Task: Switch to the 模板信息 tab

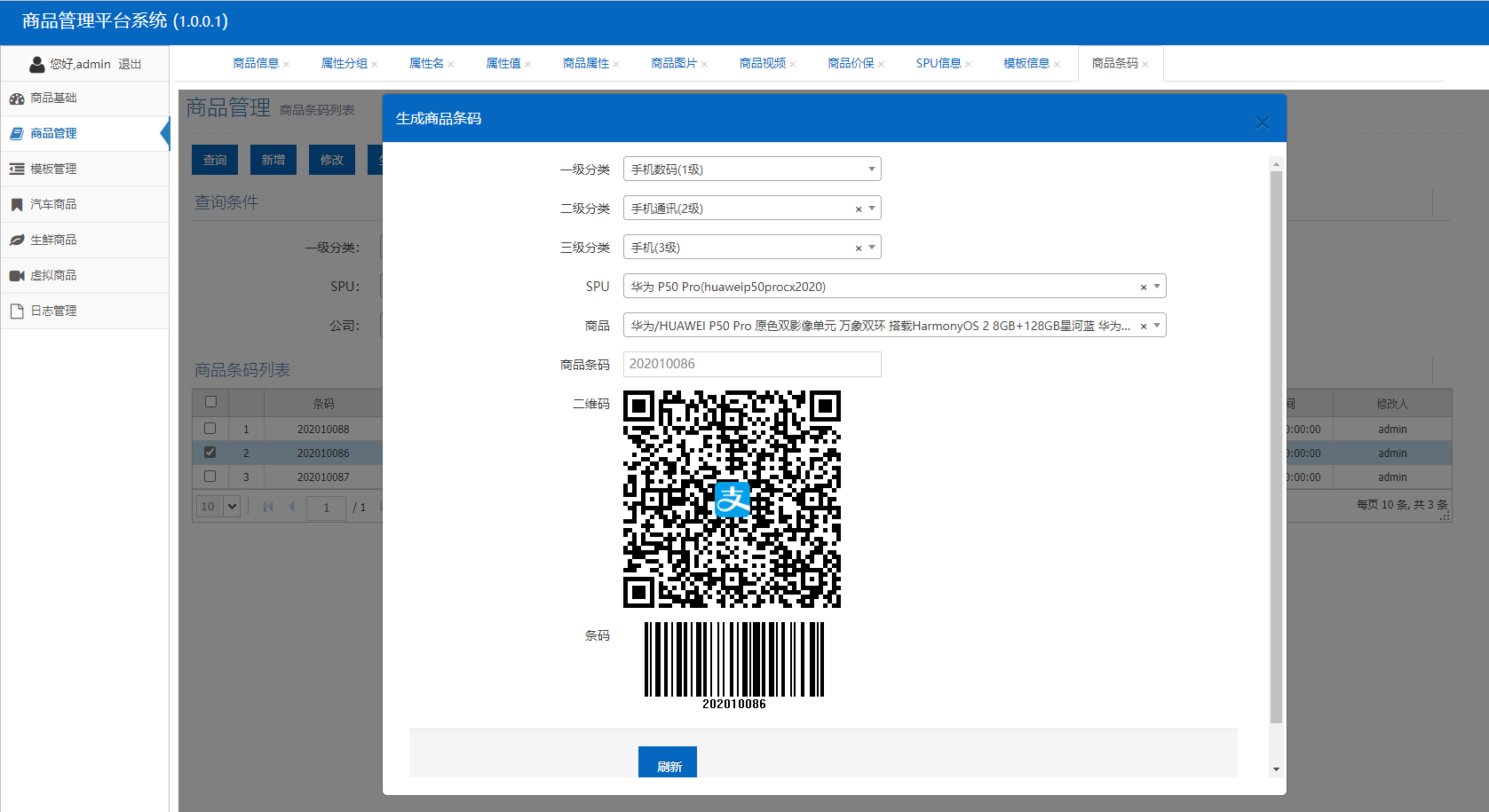Action: (1026, 64)
